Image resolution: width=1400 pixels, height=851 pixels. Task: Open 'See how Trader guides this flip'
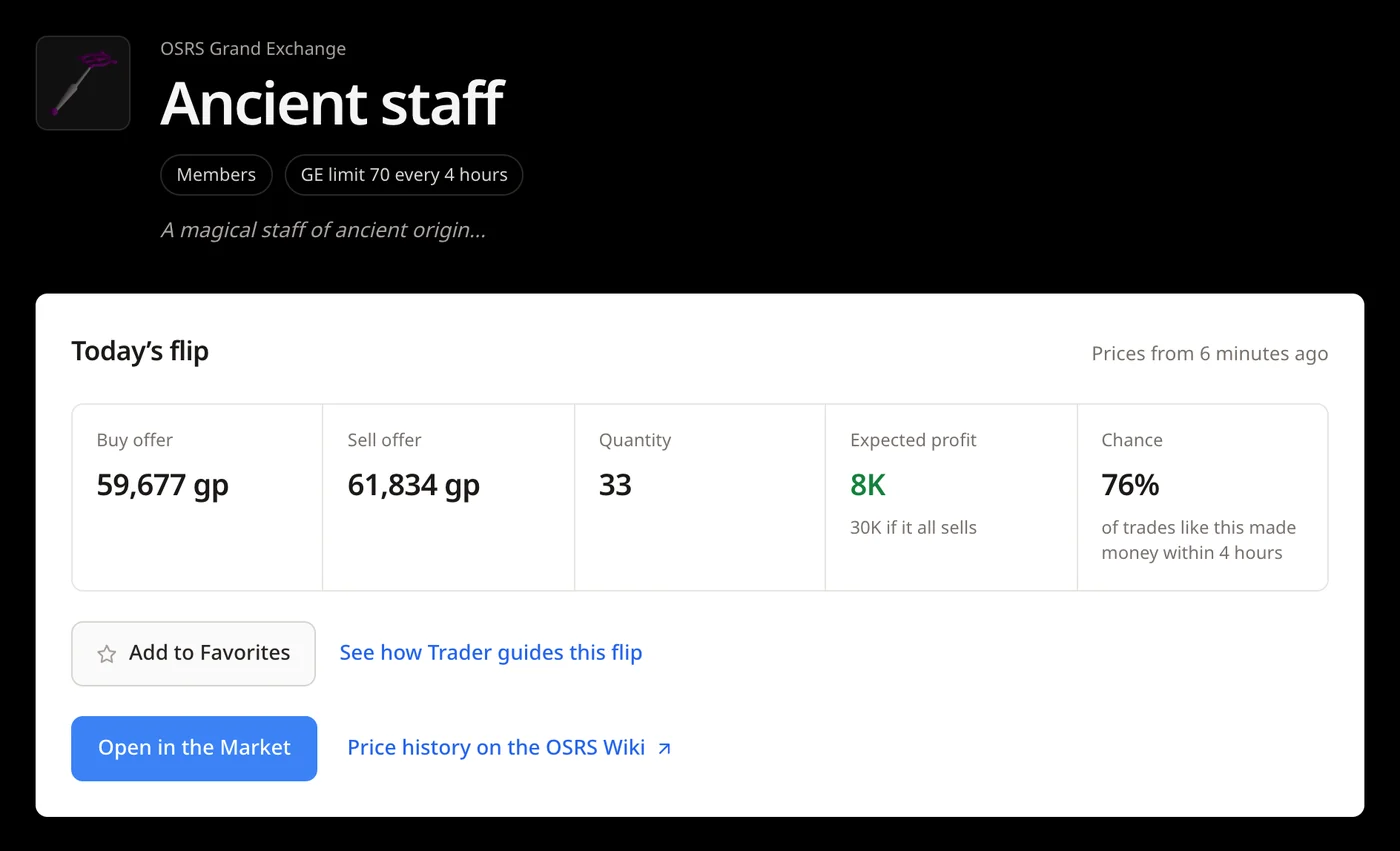tap(491, 653)
